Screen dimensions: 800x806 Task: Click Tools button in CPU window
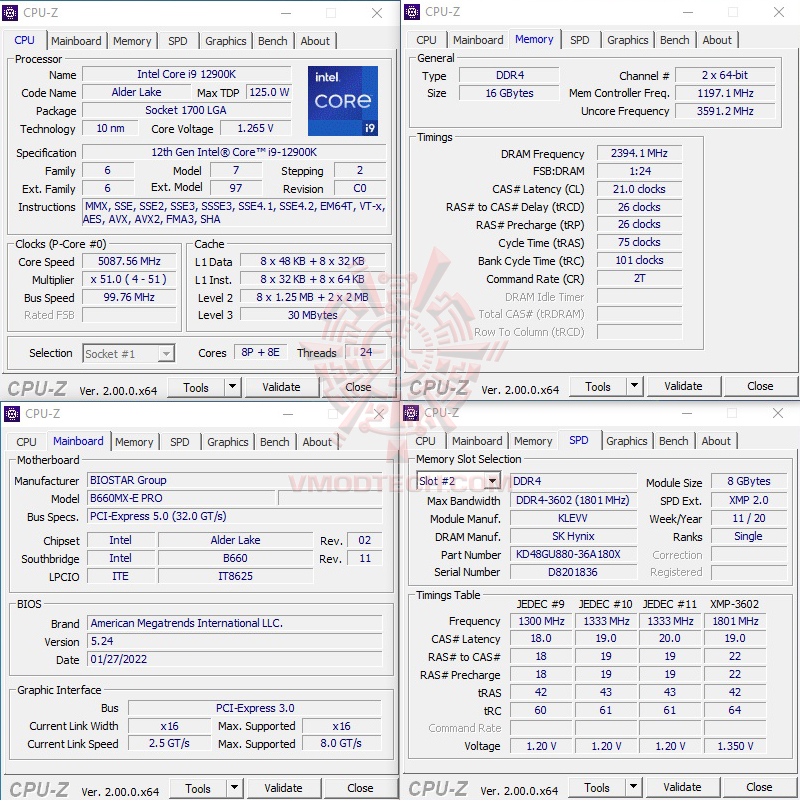[196, 388]
